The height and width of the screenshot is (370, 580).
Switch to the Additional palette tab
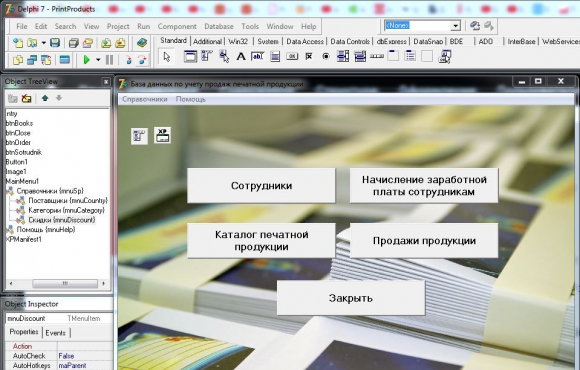207,41
